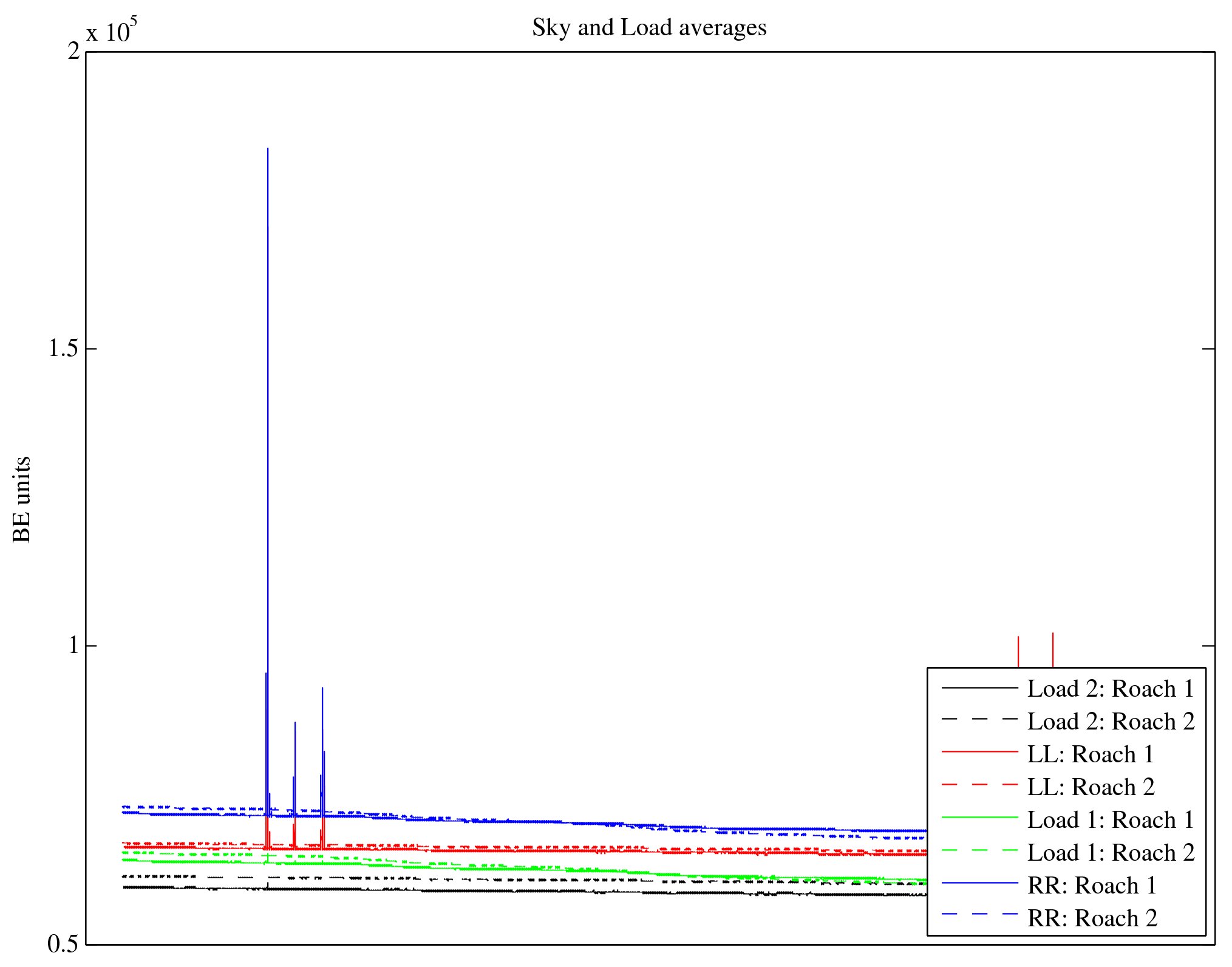Viewport: 1232px width, 967px height.
Task: Click the 'BE units' y-axis label
Action: [21, 499]
